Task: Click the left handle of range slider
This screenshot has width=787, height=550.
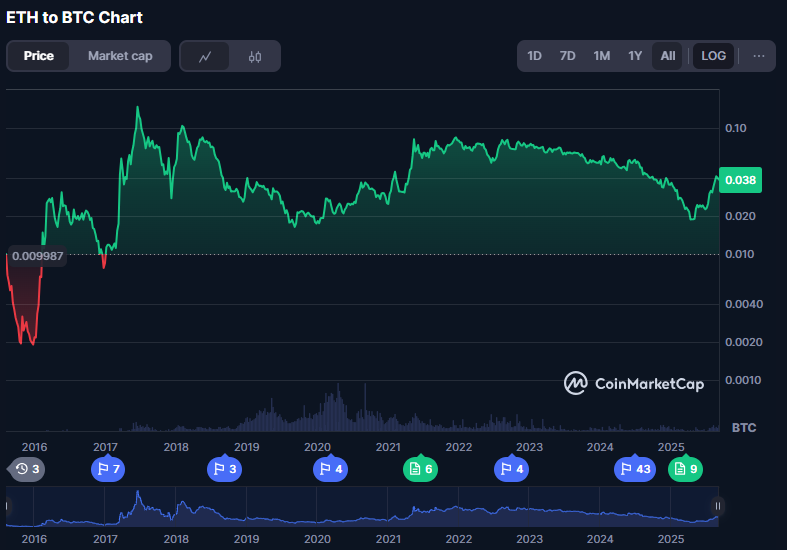Action: pos(10,507)
